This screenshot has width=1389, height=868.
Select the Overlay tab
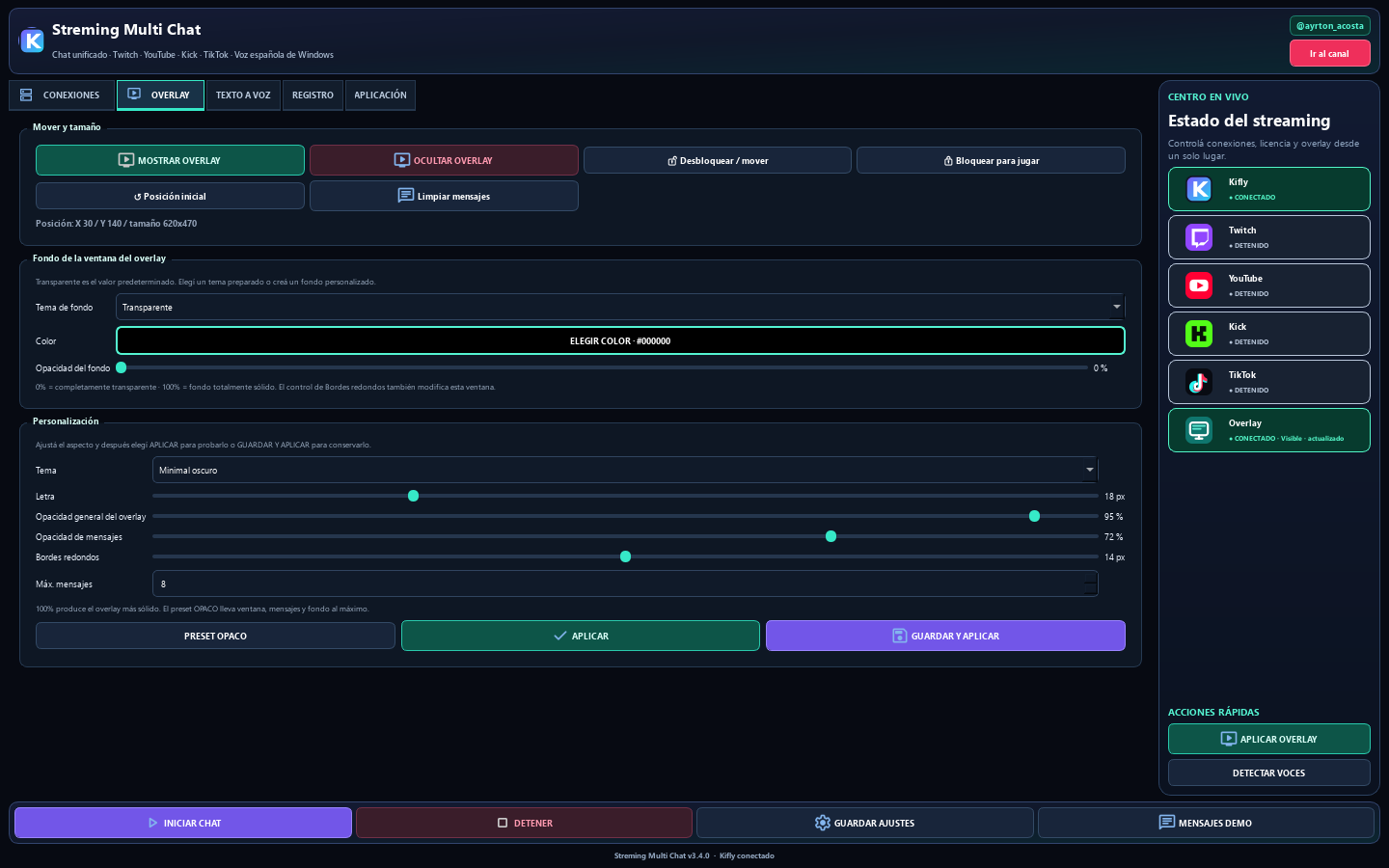point(160,95)
